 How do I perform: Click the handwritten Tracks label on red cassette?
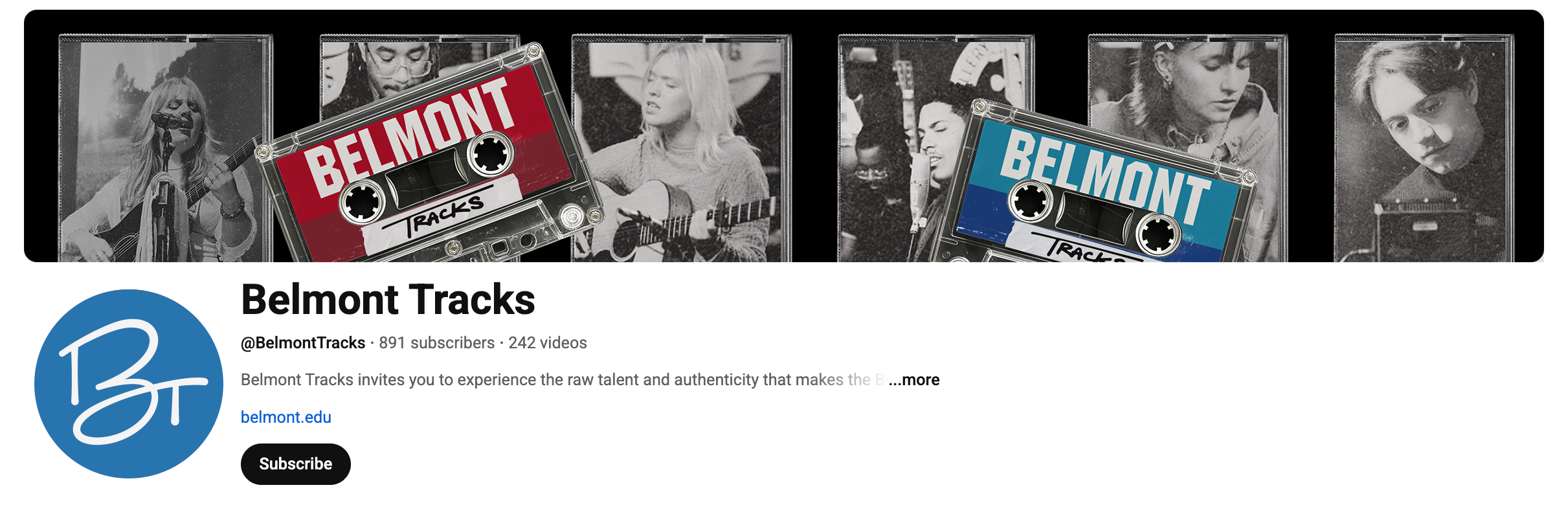click(x=444, y=215)
